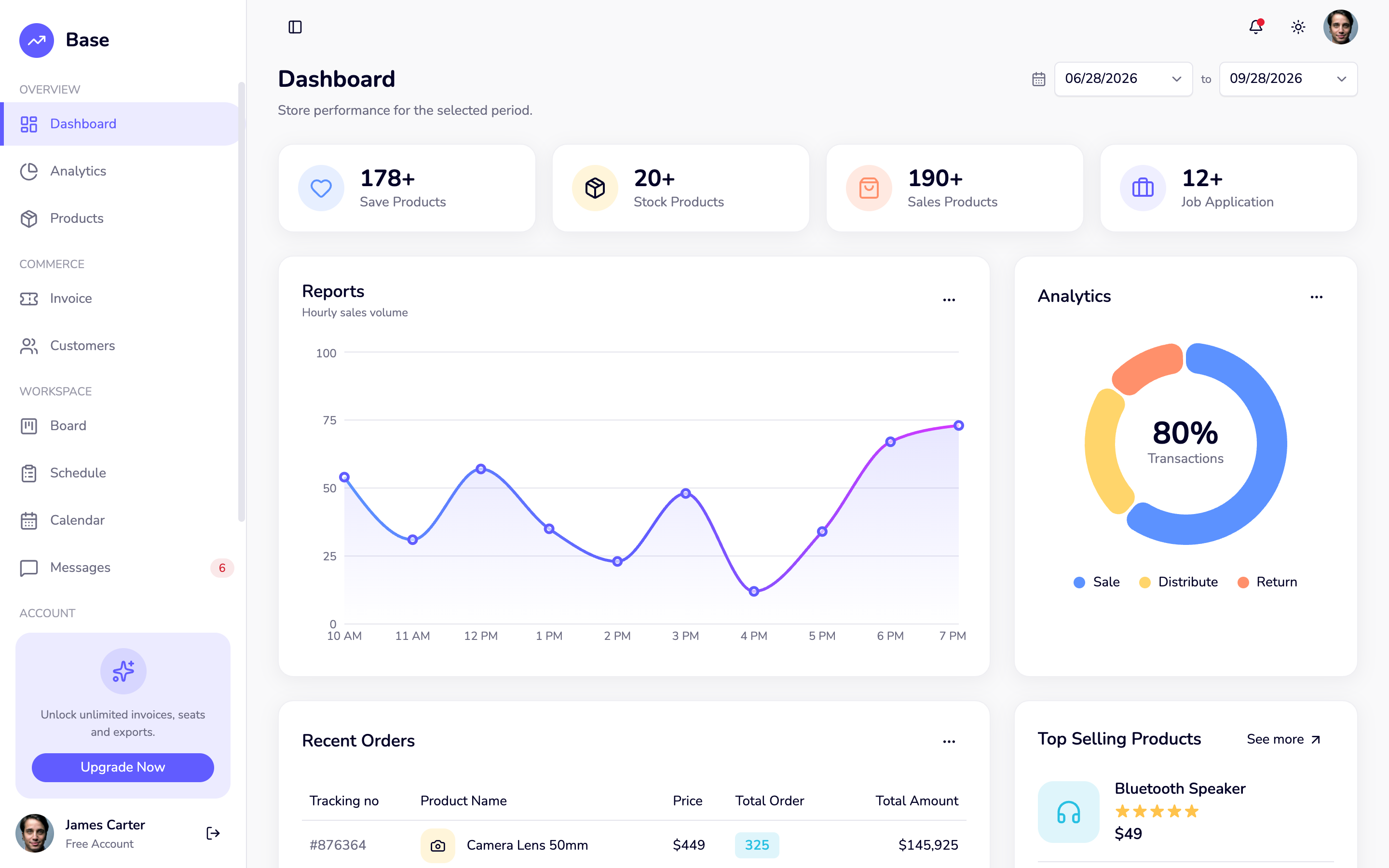The image size is (1389, 868).
Task: Open the Recent Orders three-dot menu
Action: click(x=949, y=742)
